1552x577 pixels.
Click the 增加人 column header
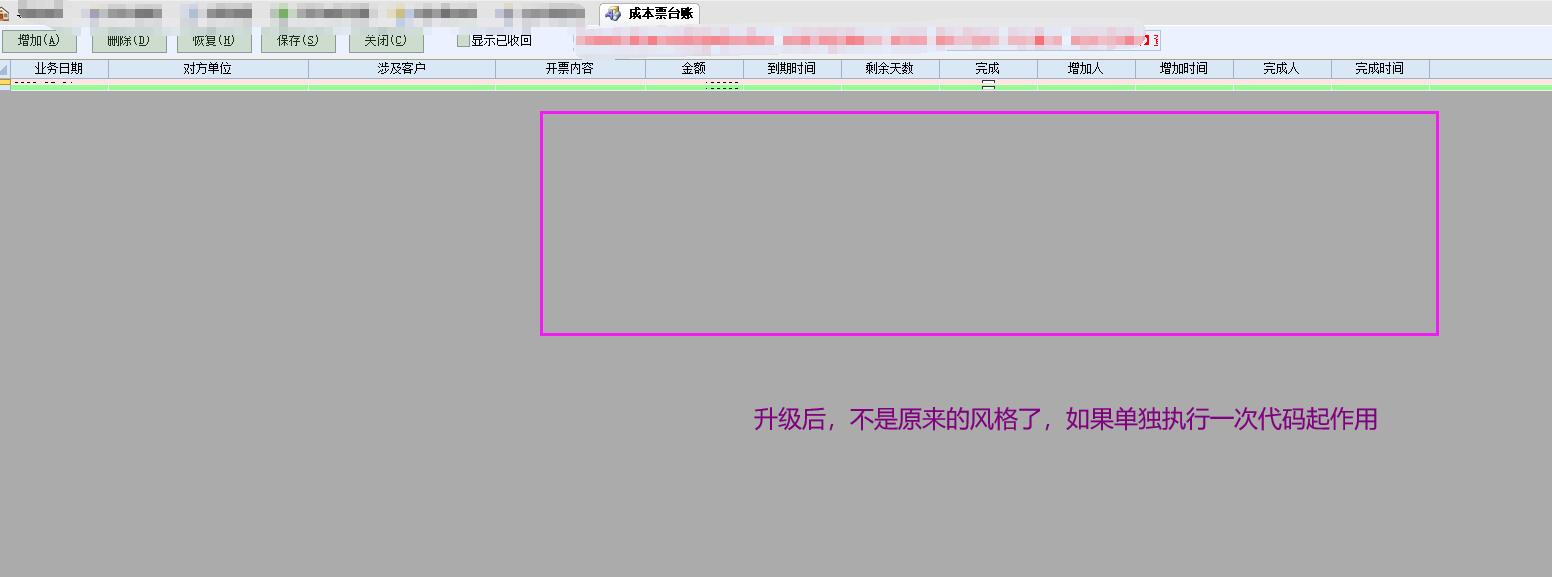tap(1086, 69)
